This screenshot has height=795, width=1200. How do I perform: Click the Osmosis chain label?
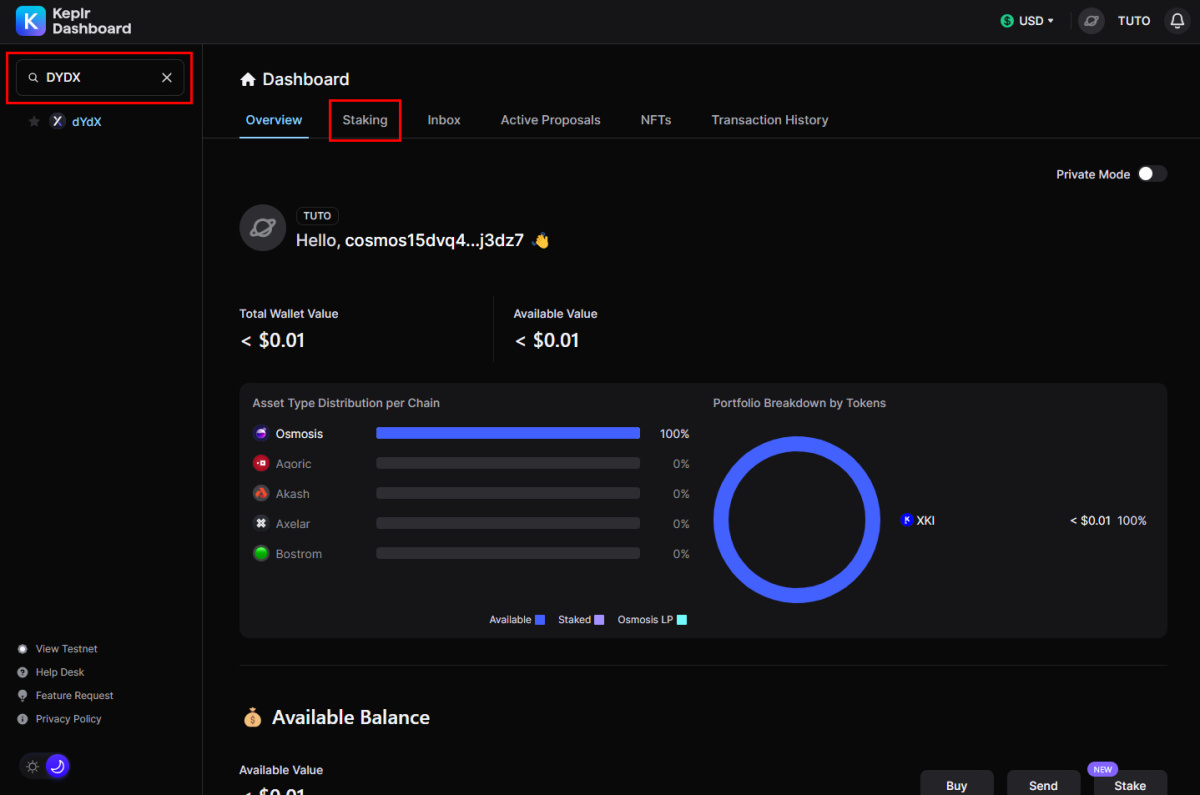(299, 434)
